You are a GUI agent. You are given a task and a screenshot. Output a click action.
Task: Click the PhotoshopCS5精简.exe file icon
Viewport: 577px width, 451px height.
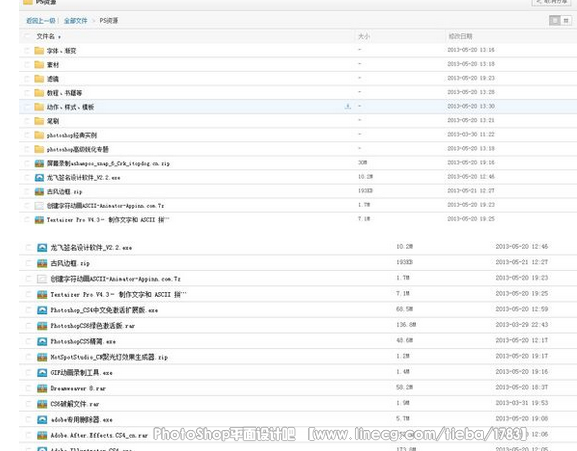coord(42,341)
